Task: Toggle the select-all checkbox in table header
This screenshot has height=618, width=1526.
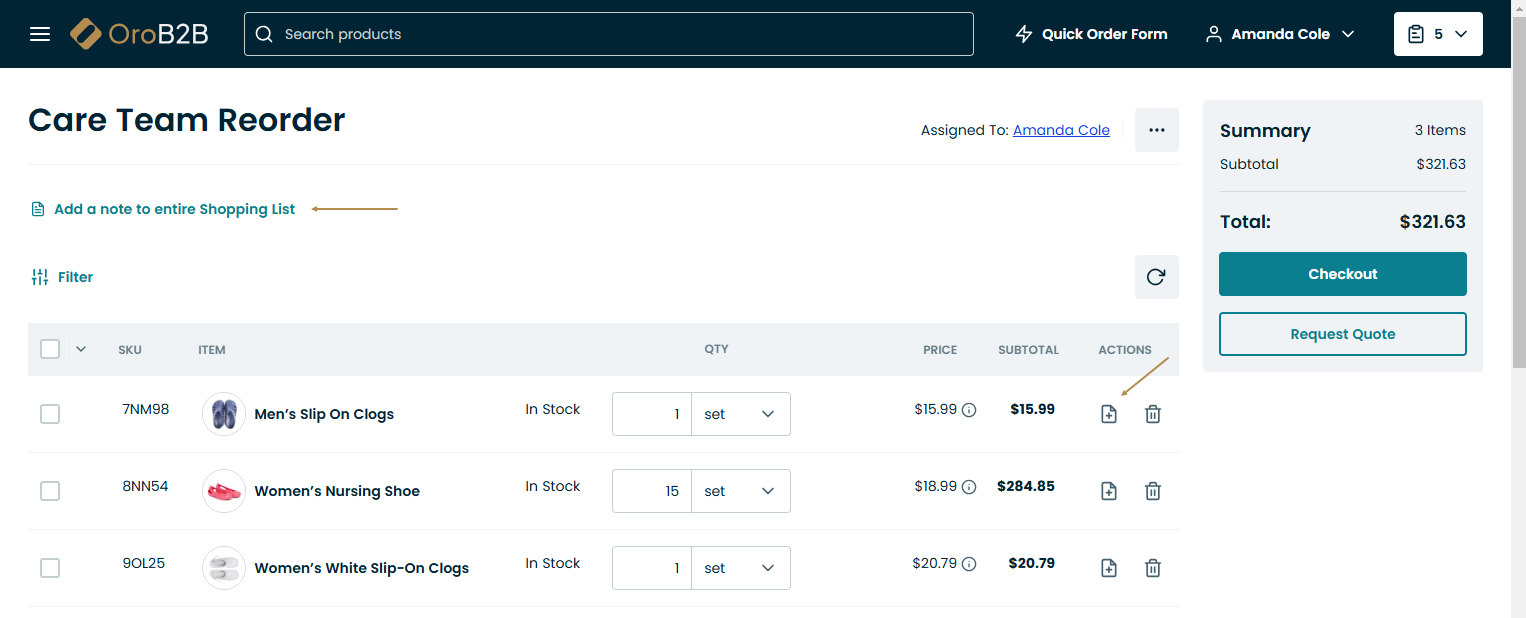Action: 50,349
